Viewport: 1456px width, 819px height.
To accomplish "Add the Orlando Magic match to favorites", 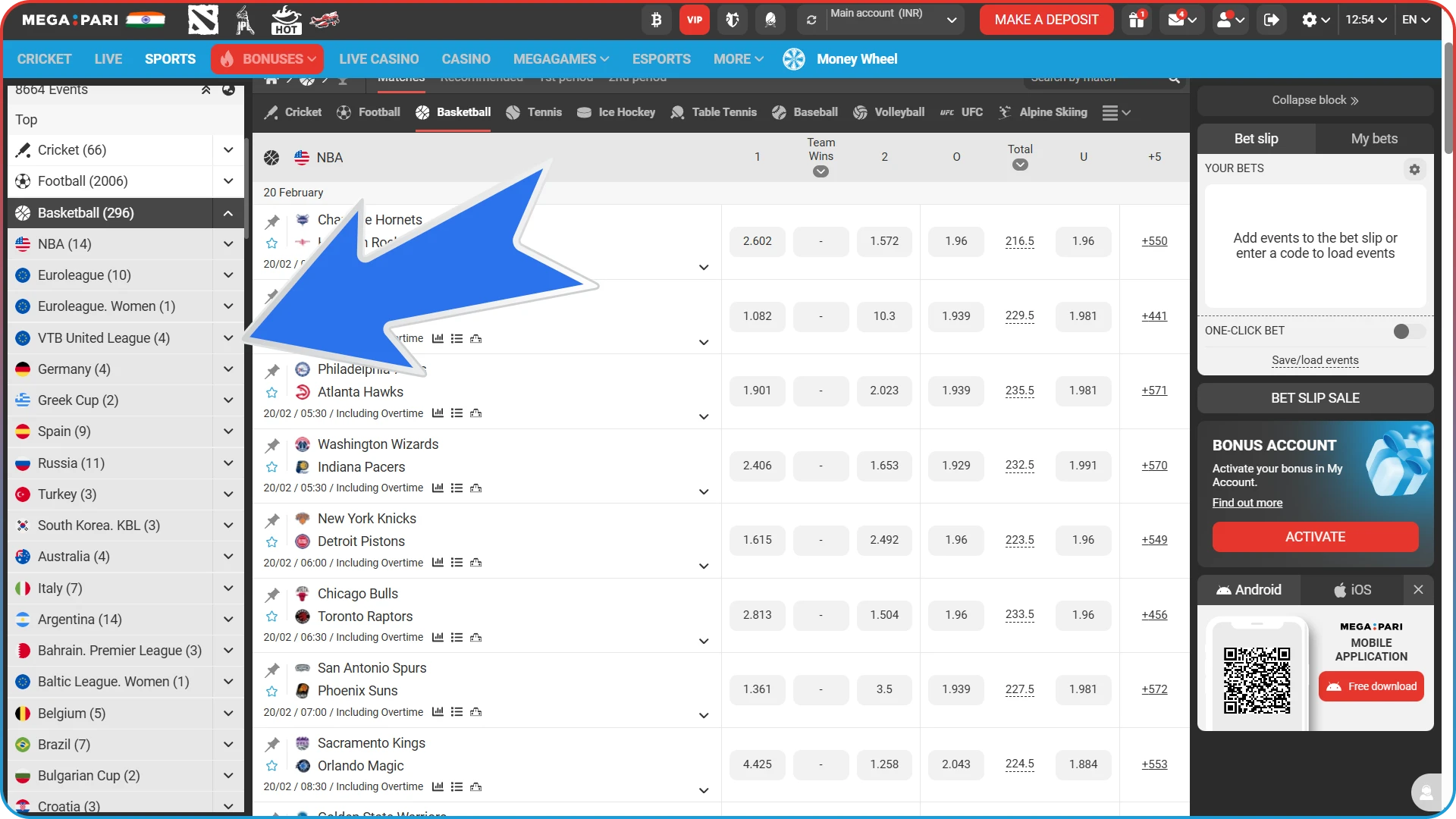I will pyautogui.click(x=271, y=766).
